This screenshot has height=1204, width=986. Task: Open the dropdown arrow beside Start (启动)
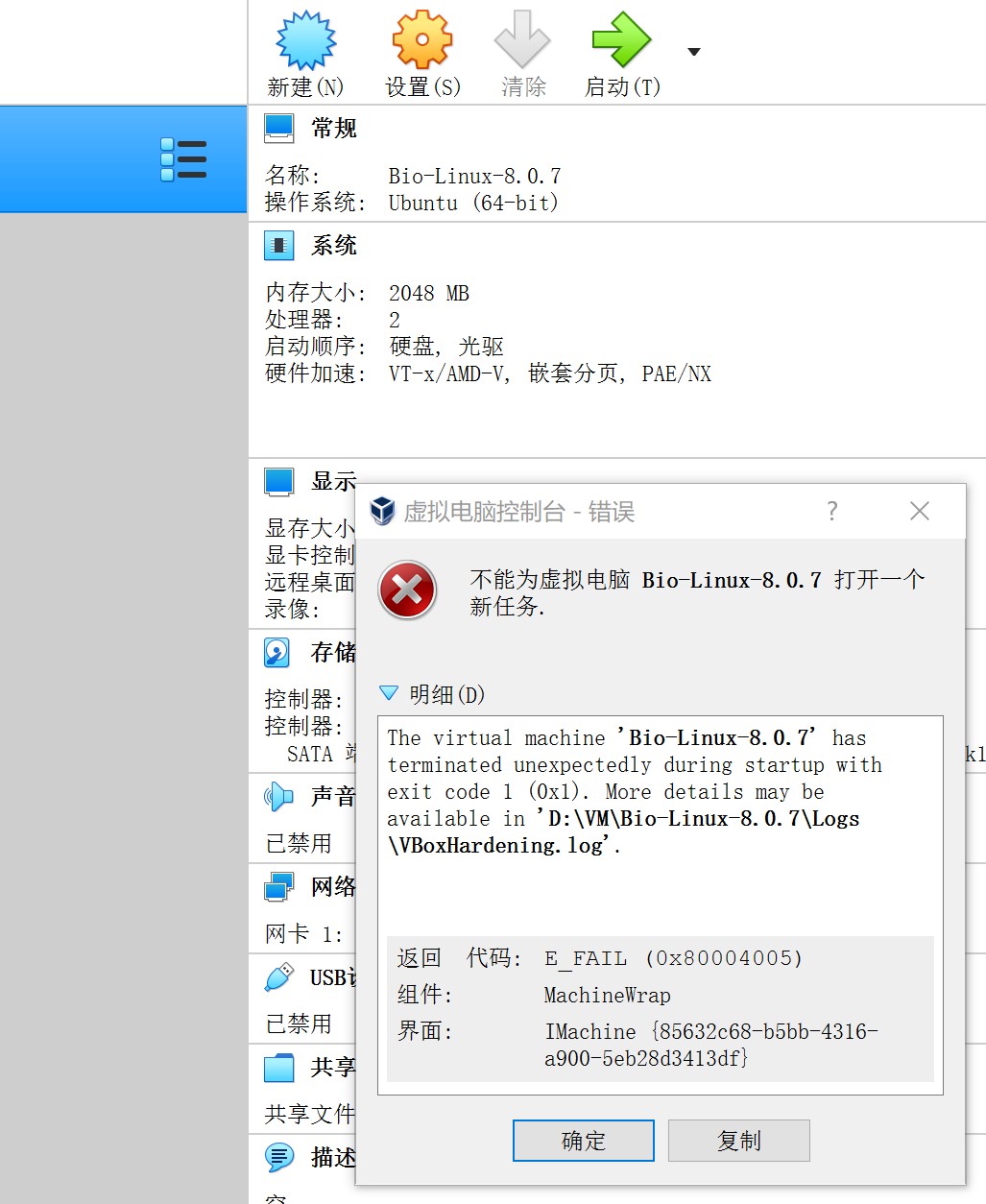coord(694,52)
